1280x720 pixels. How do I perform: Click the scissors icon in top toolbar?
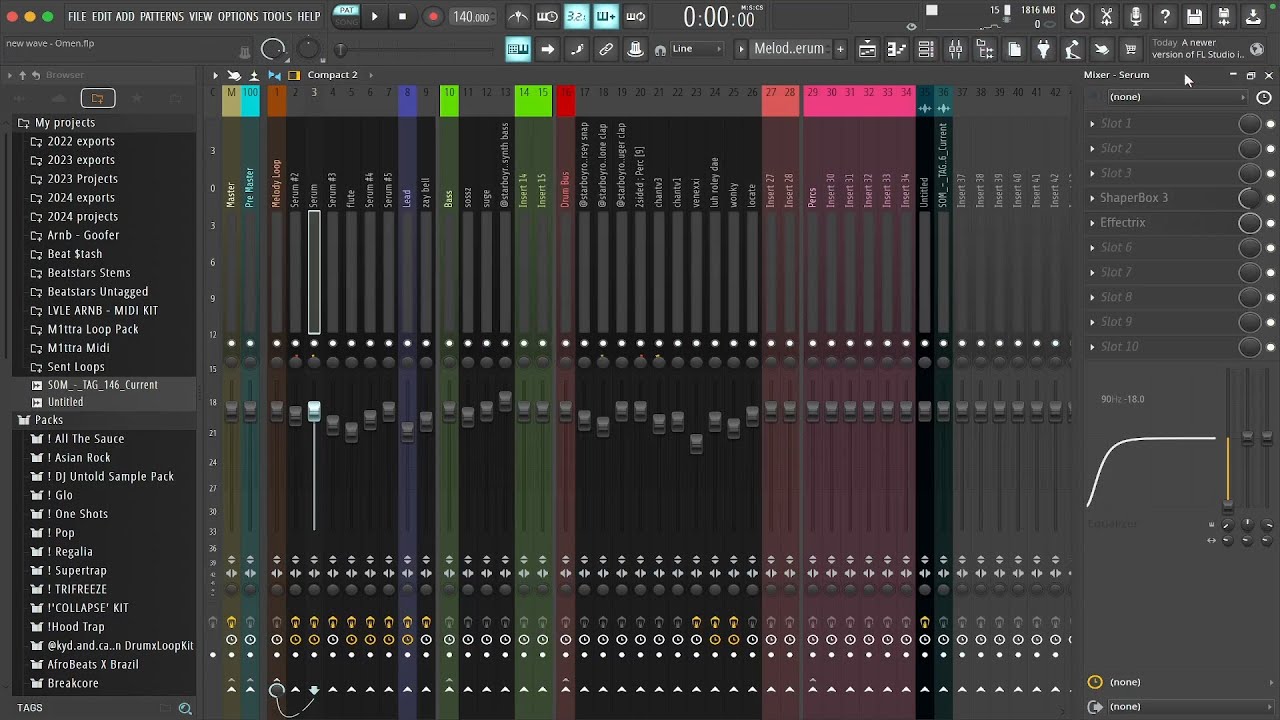point(1106,16)
